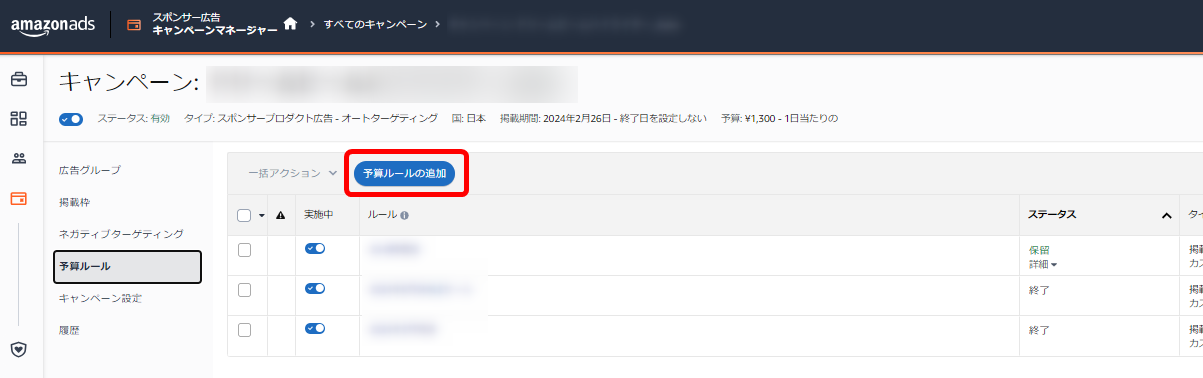Open 掲載枠 menu item
This screenshot has height=378, width=1203.
(74, 202)
